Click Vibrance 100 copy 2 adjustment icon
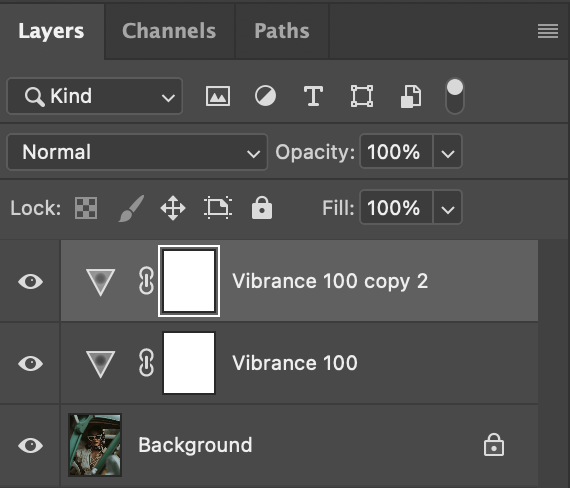Image resolution: width=570 pixels, height=488 pixels. click(101, 282)
